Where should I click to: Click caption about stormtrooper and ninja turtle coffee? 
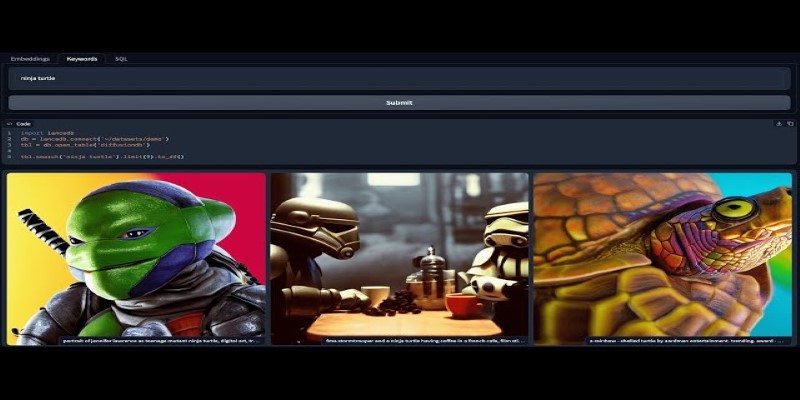(x=425, y=341)
